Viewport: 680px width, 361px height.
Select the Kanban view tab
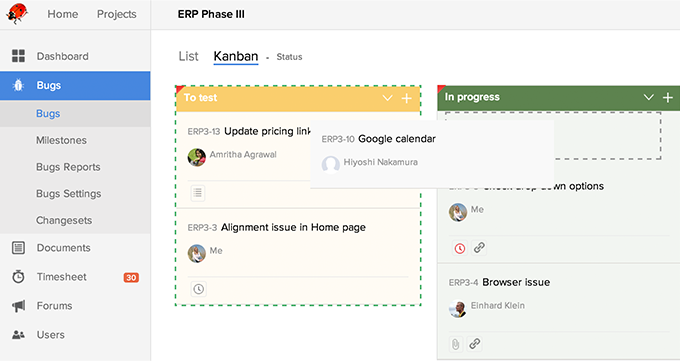236,56
